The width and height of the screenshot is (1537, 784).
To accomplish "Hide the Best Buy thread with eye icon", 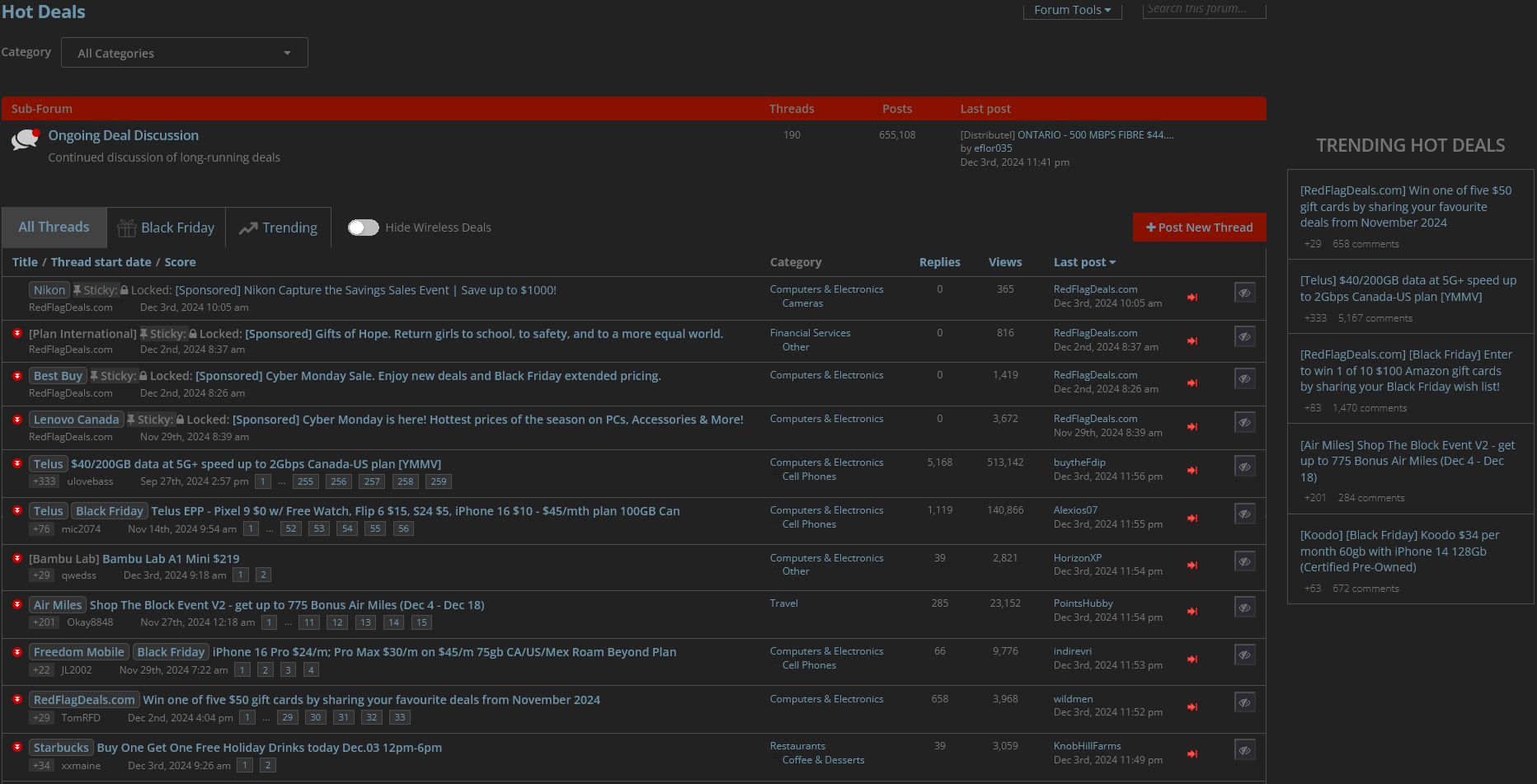I will click(1244, 378).
